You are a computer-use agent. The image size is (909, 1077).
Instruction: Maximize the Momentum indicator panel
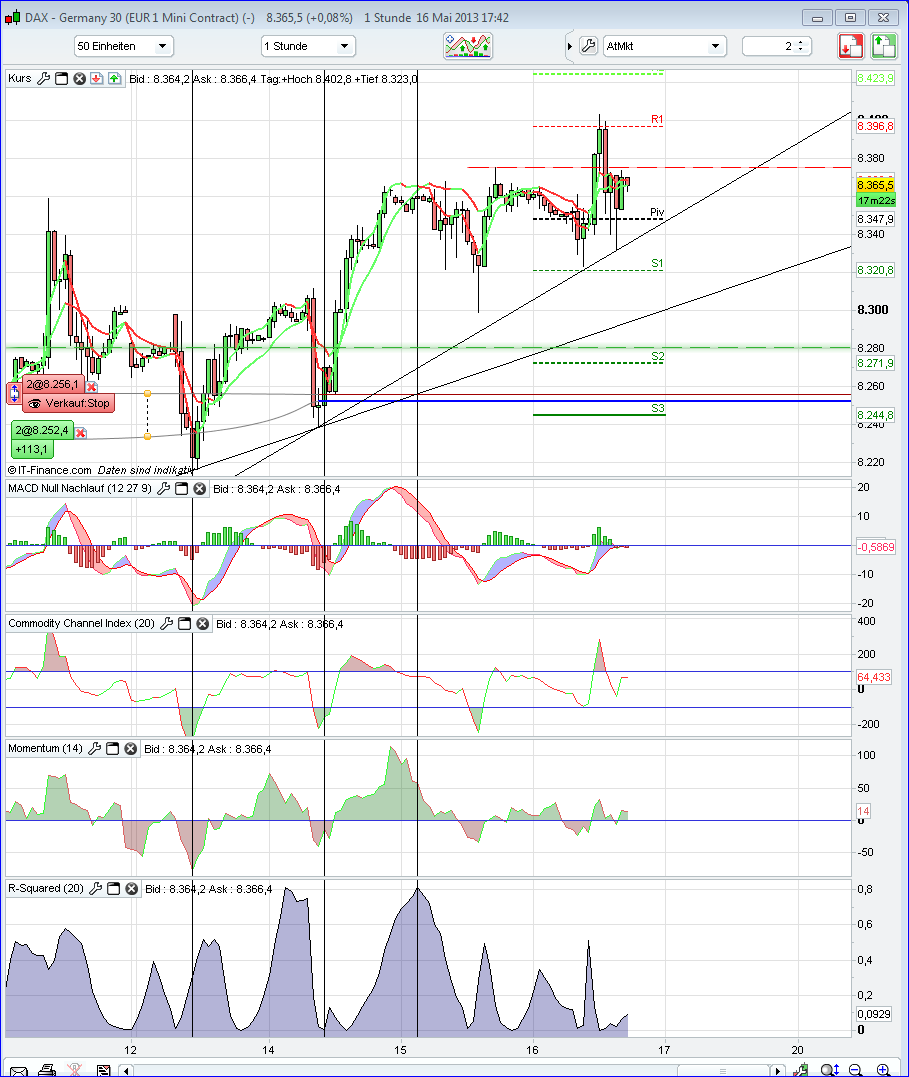pyautogui.click(x=113, y=748)
